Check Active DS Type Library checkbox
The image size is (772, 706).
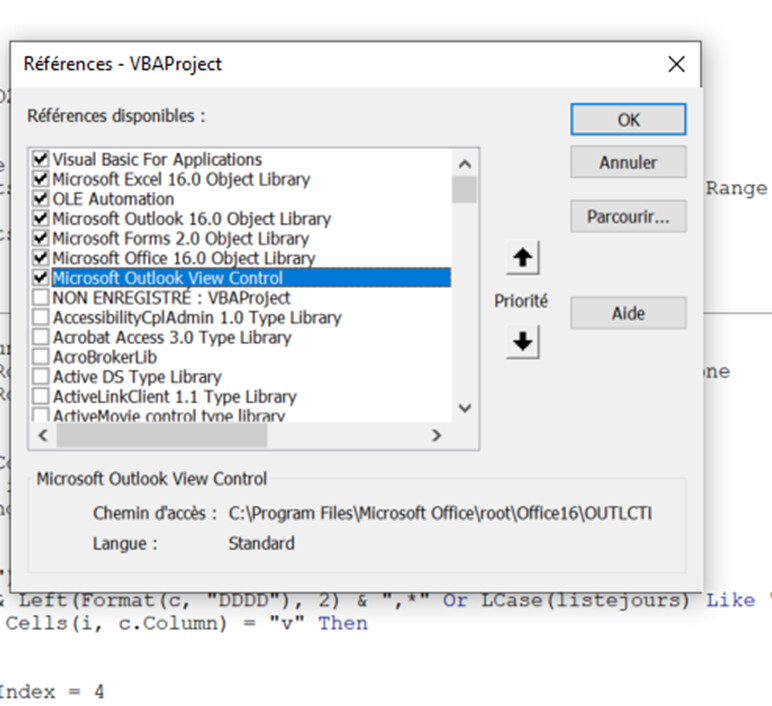click(40, 377)
